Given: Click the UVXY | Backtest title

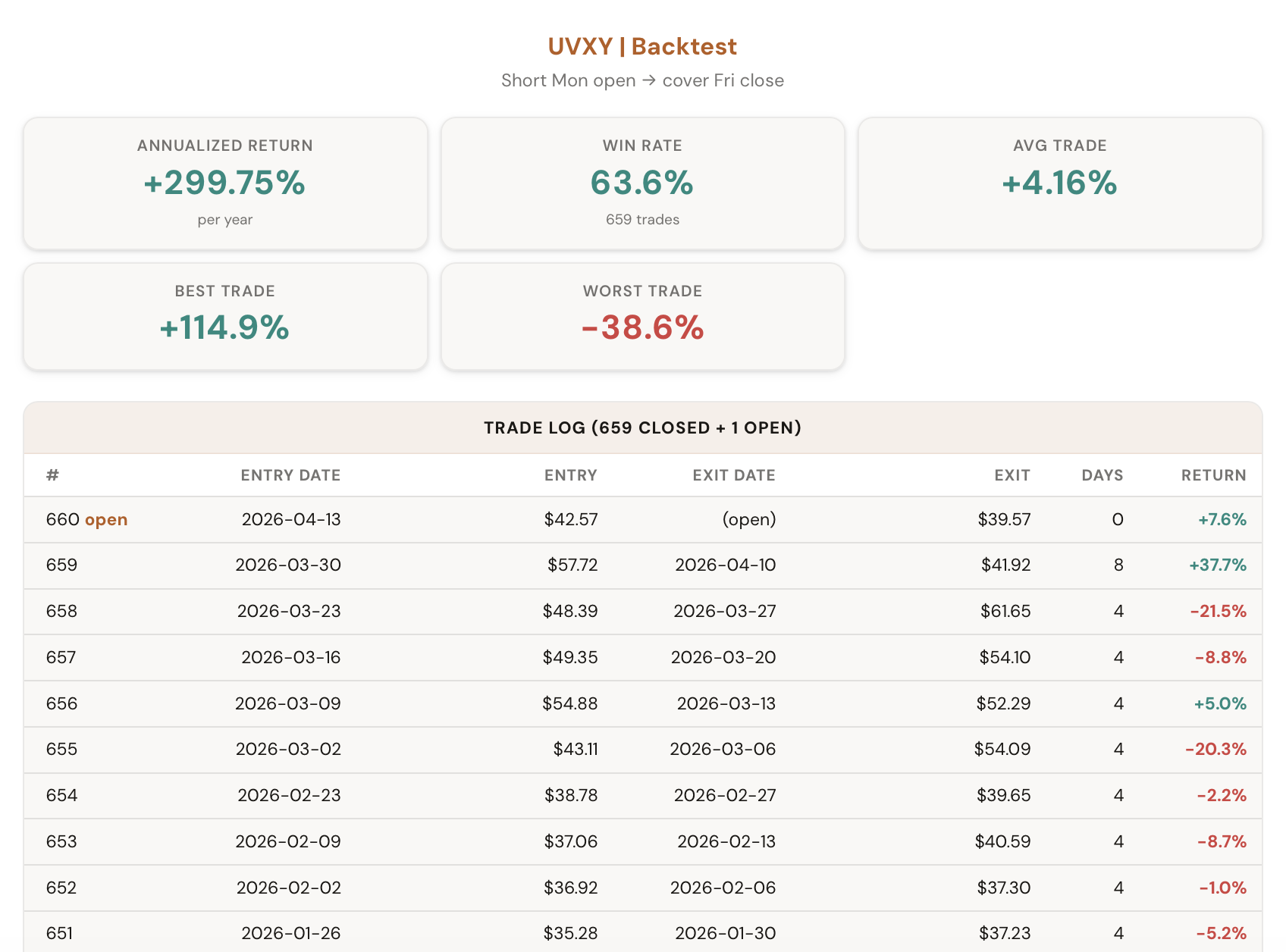Looking at the screenshot, I should (x=642, y=47).
